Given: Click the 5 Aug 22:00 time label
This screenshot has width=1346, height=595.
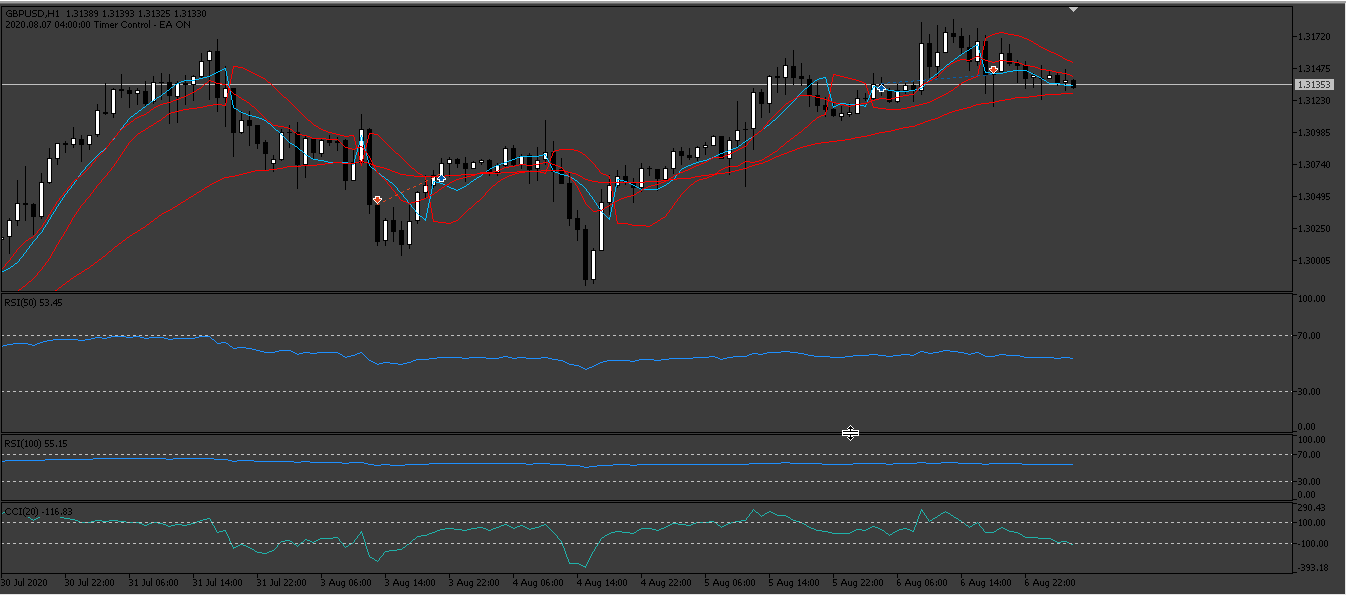Looking at the screenshot, I should [x=858, y=582].
